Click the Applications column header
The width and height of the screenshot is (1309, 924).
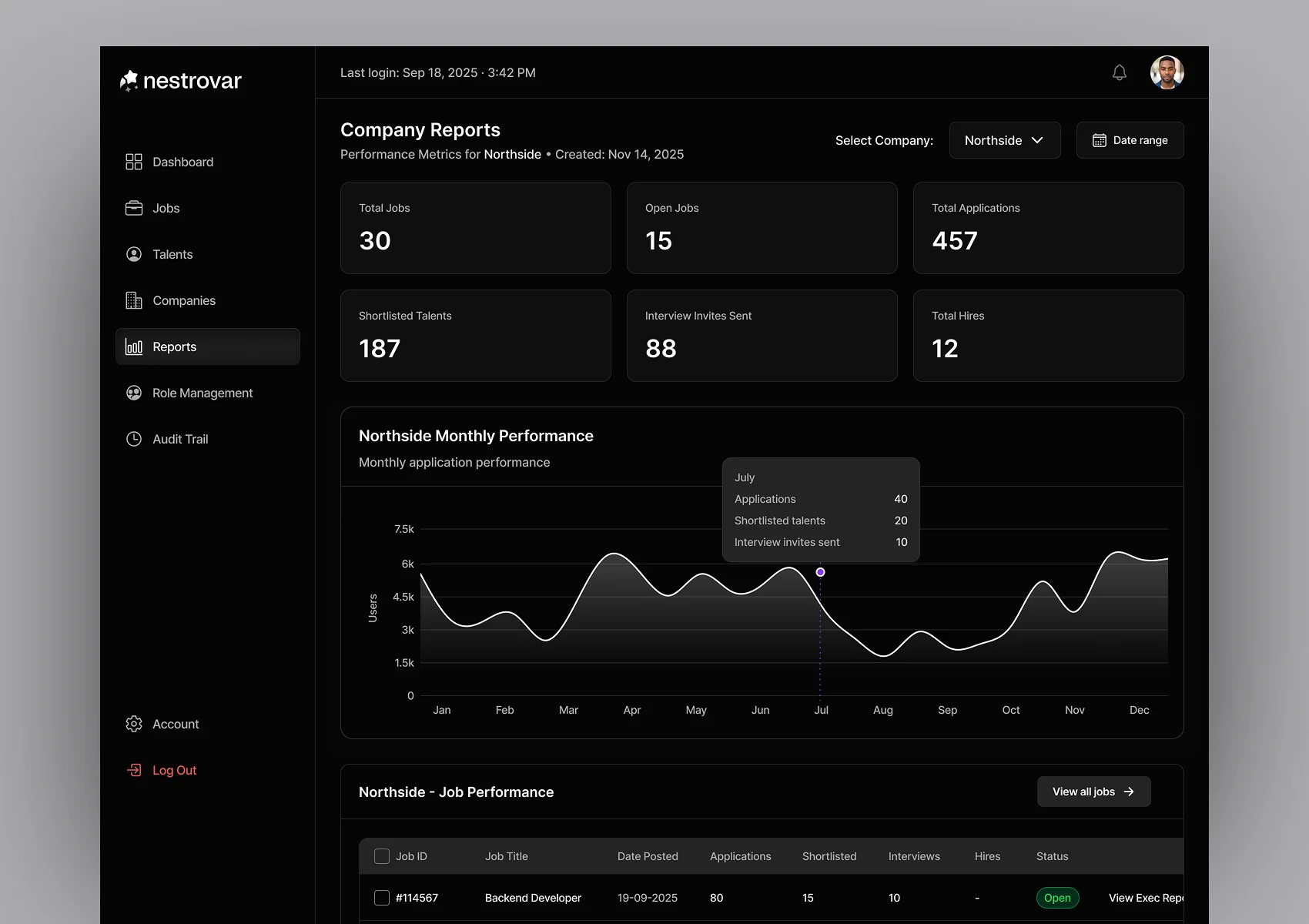tap(741, 856)
